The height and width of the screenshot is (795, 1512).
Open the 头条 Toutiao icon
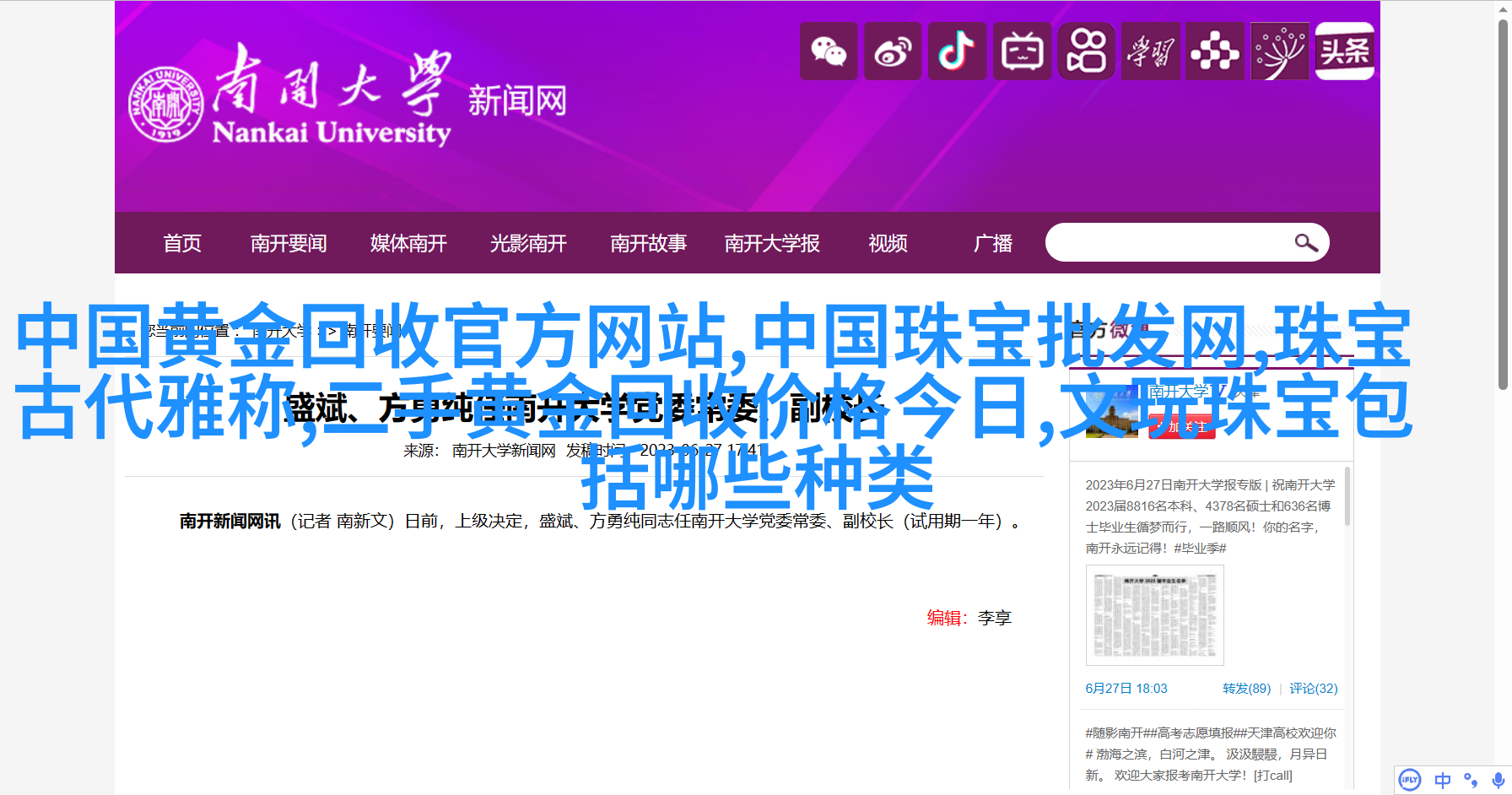(1345, 51)
